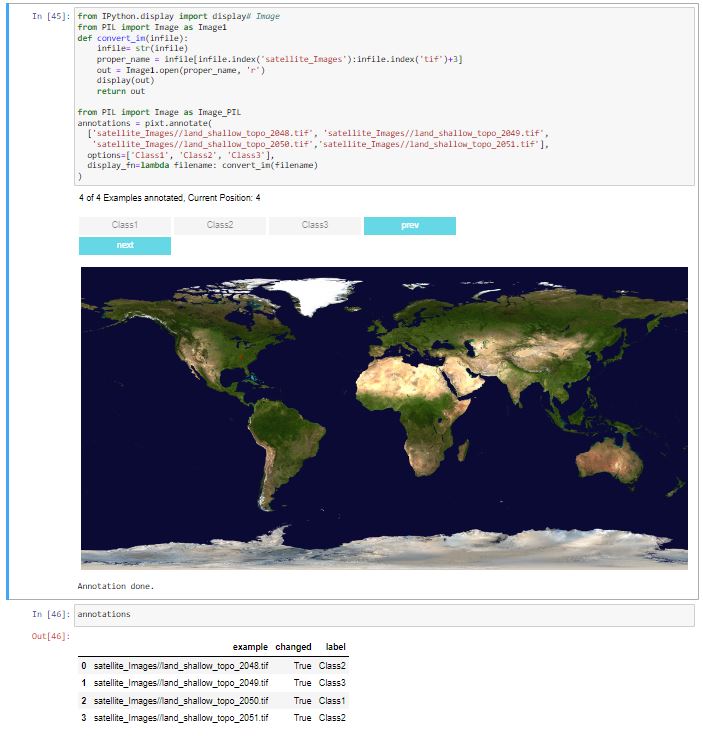The image size is (703, 736).
Task: Click the In [45] cell prompt
Action: pyautogui.click(x=51, y=16)
